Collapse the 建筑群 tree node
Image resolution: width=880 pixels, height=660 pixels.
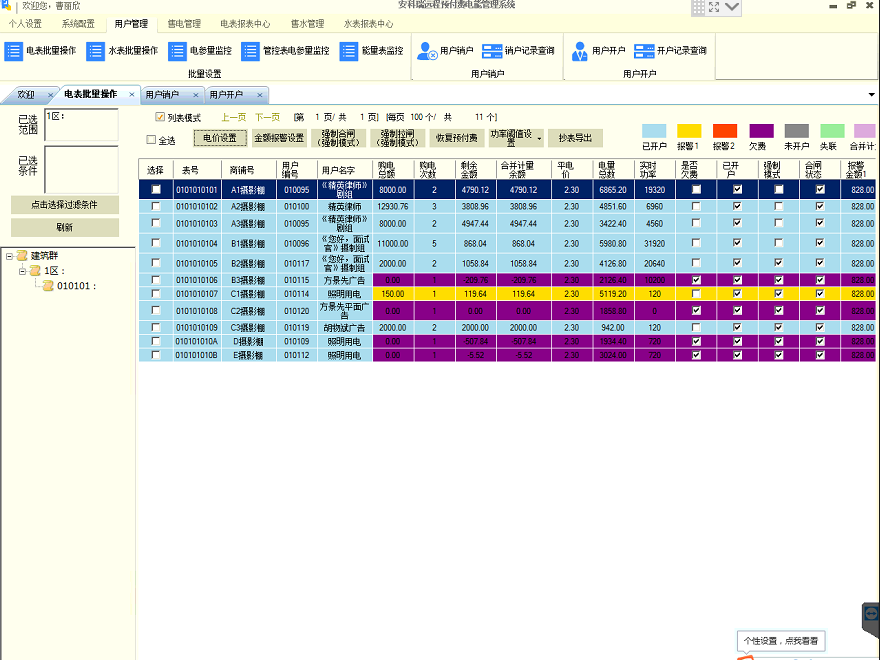tap(9, 256)
